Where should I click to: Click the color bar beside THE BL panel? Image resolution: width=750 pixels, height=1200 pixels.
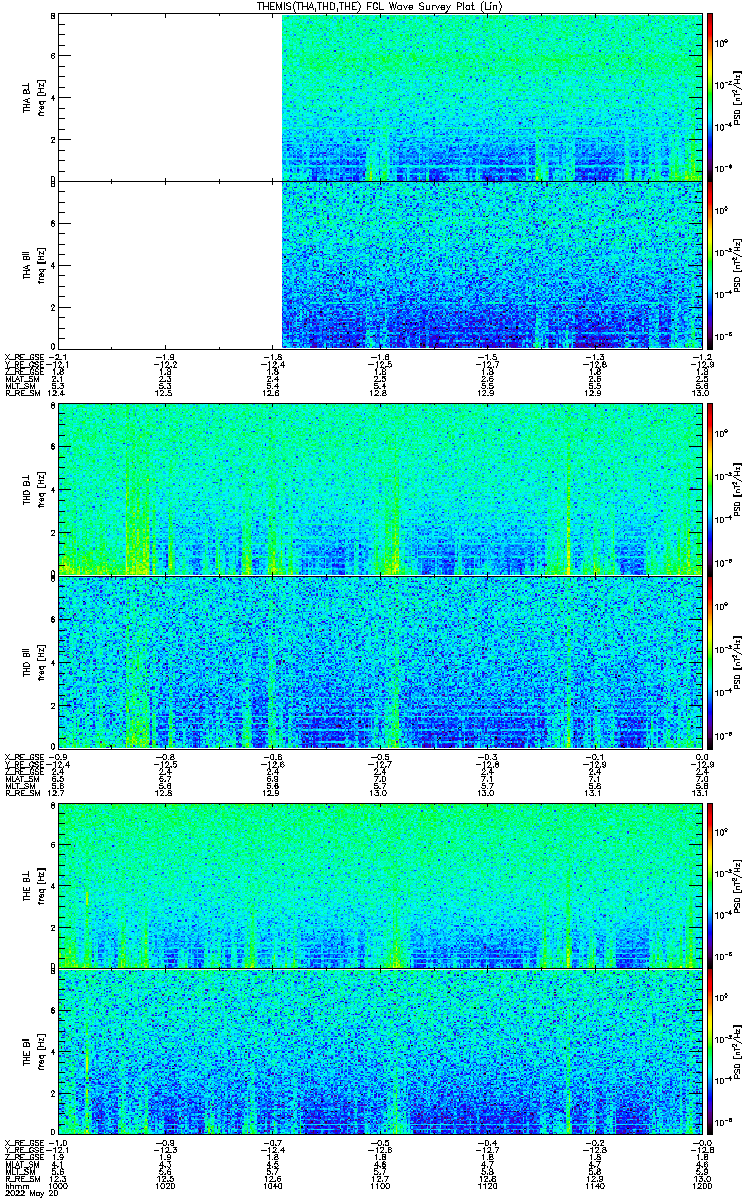click(x=710, y=884)
